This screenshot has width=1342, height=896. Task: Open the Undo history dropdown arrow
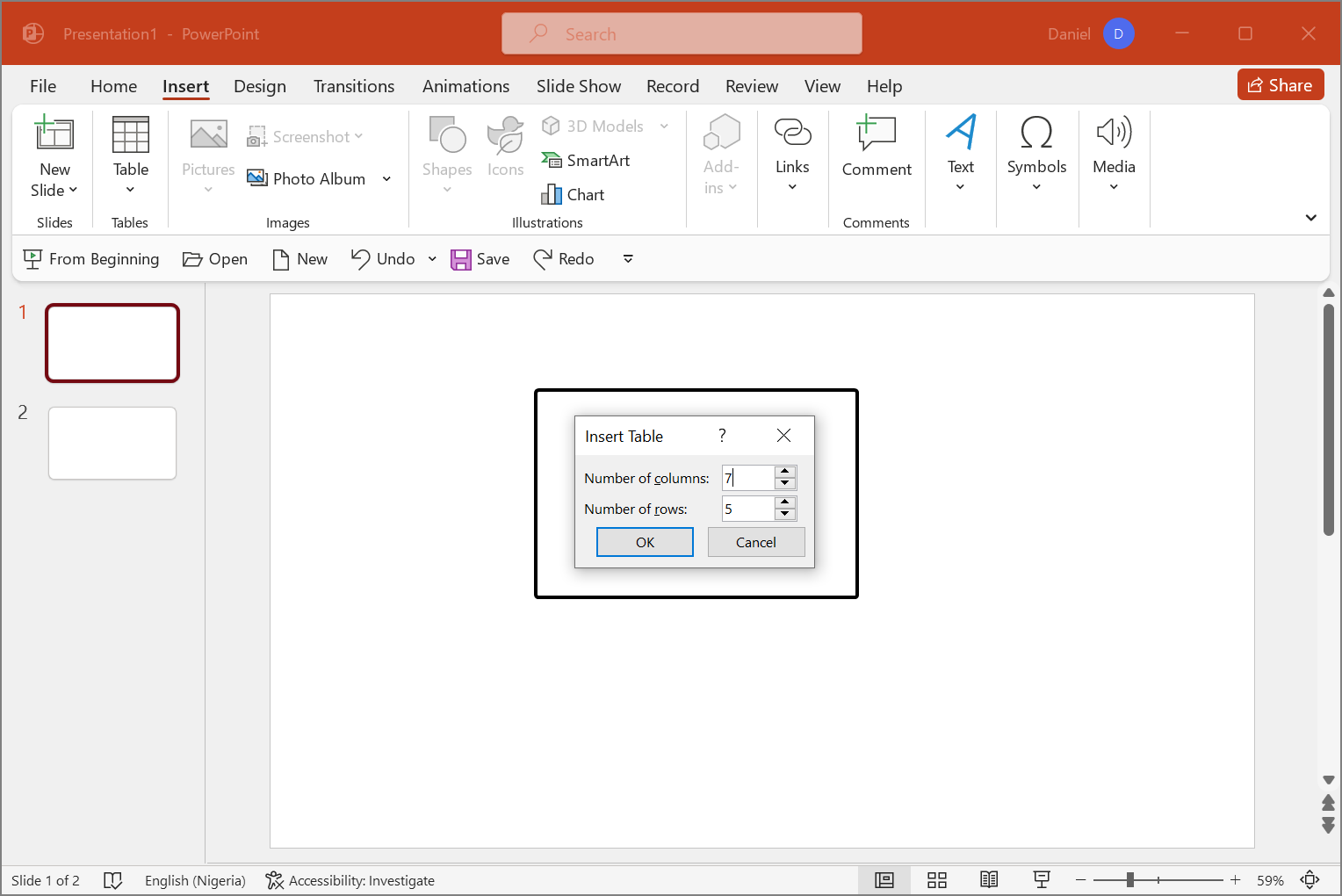point(432,259)
